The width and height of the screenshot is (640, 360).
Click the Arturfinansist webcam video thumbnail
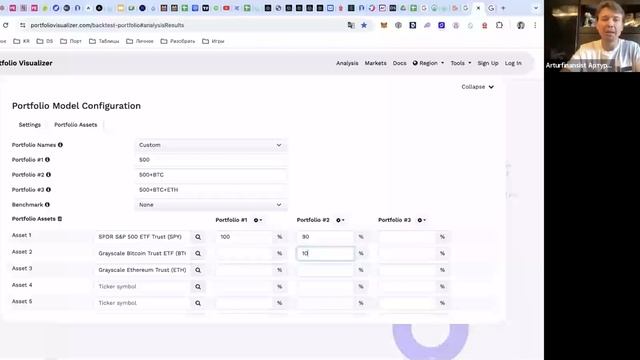click(x=592, y=36)
